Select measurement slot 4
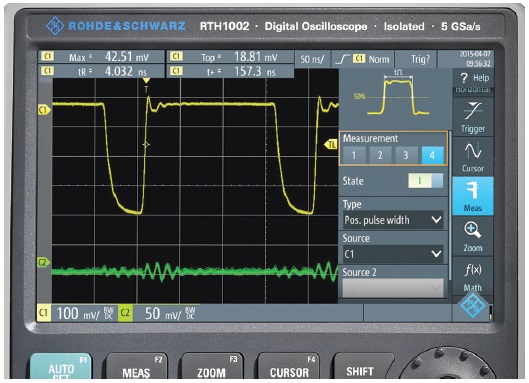Screen dimensions: 529x383 (432, 155)
